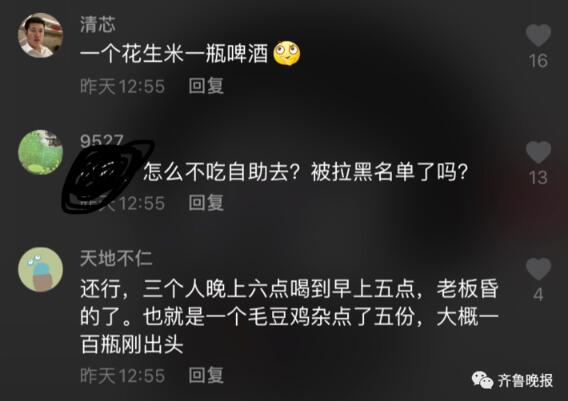Open the username 9527
The width and height of the screenshot is (568, 401).
pyautogui.click(x=102, y=141)
